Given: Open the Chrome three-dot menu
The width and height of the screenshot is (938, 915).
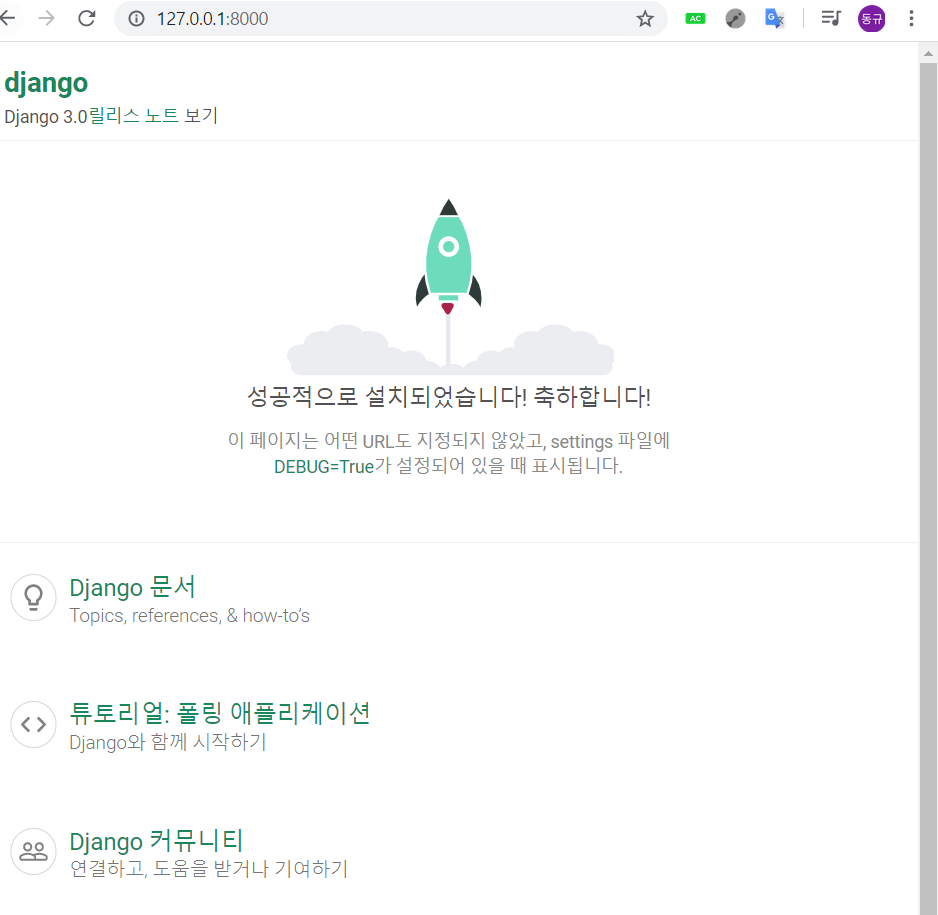Looking at the screenshot, I should pyautogui.click(x=911, y=19).
